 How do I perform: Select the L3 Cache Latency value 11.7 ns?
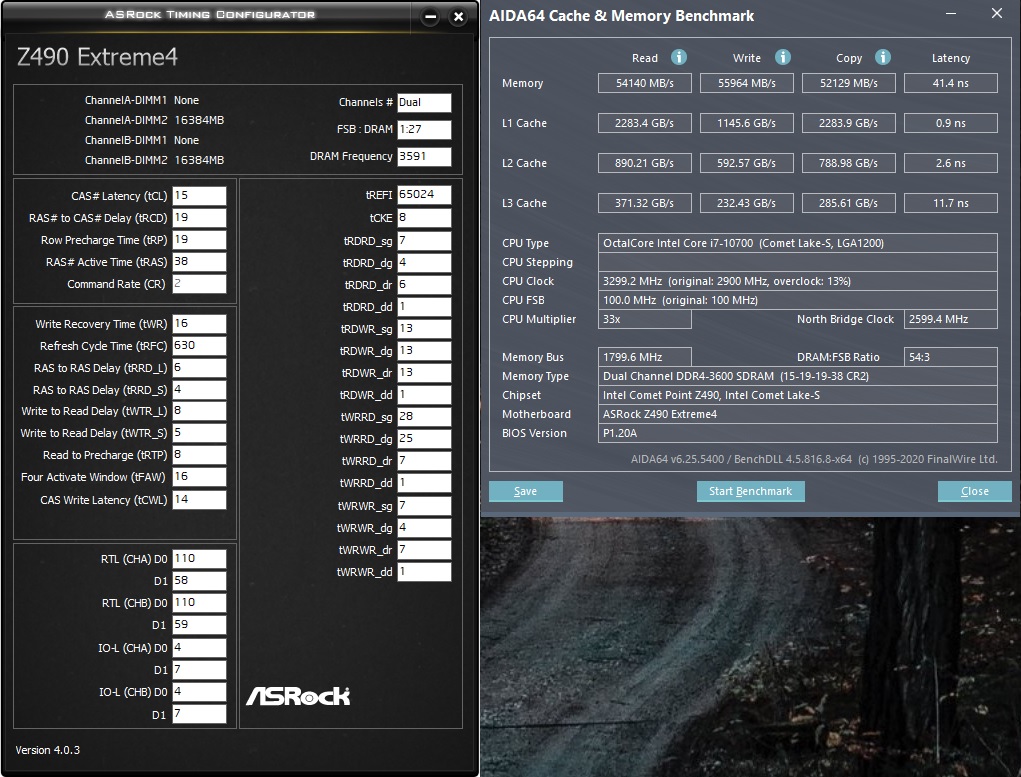point(951,203)
